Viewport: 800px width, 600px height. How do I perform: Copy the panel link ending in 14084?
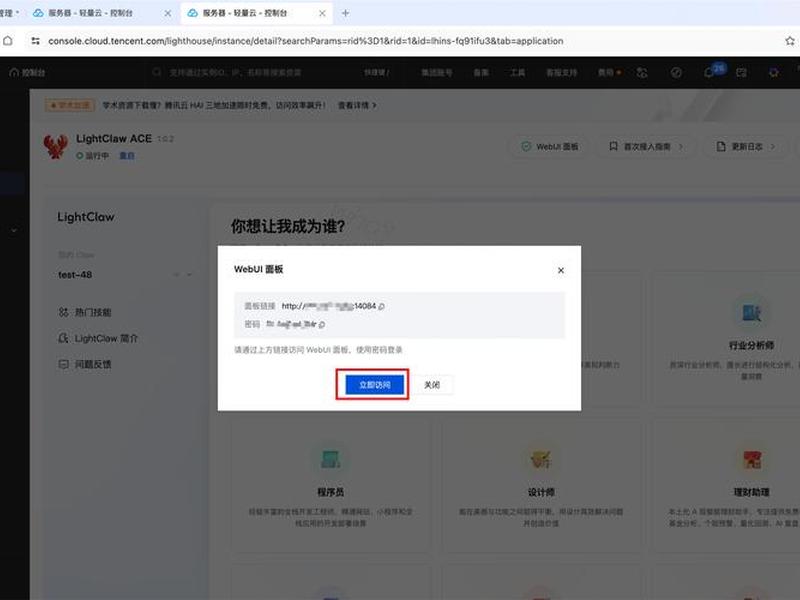point(382,306)
